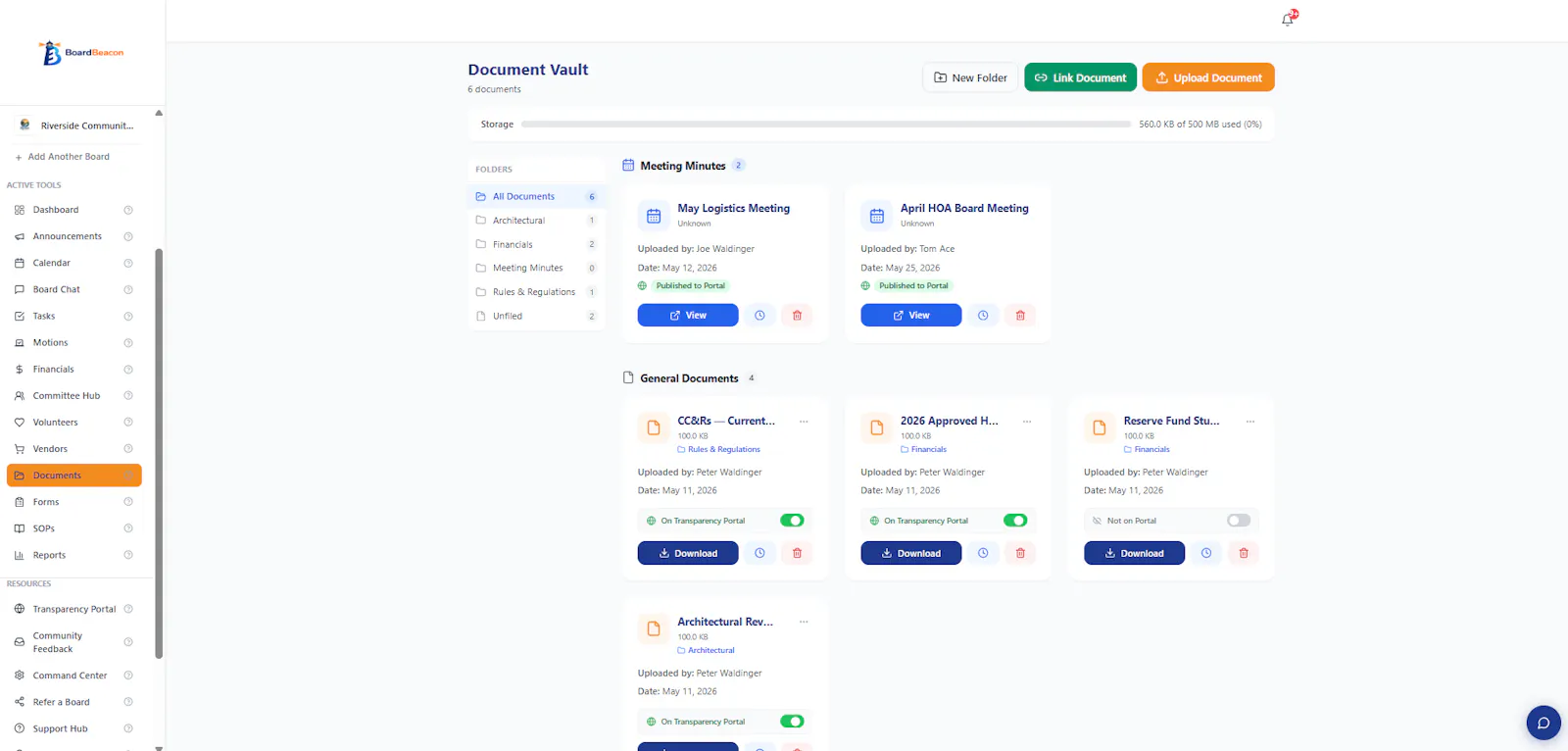Select the Unfiled folder

[x=536, y=316]
